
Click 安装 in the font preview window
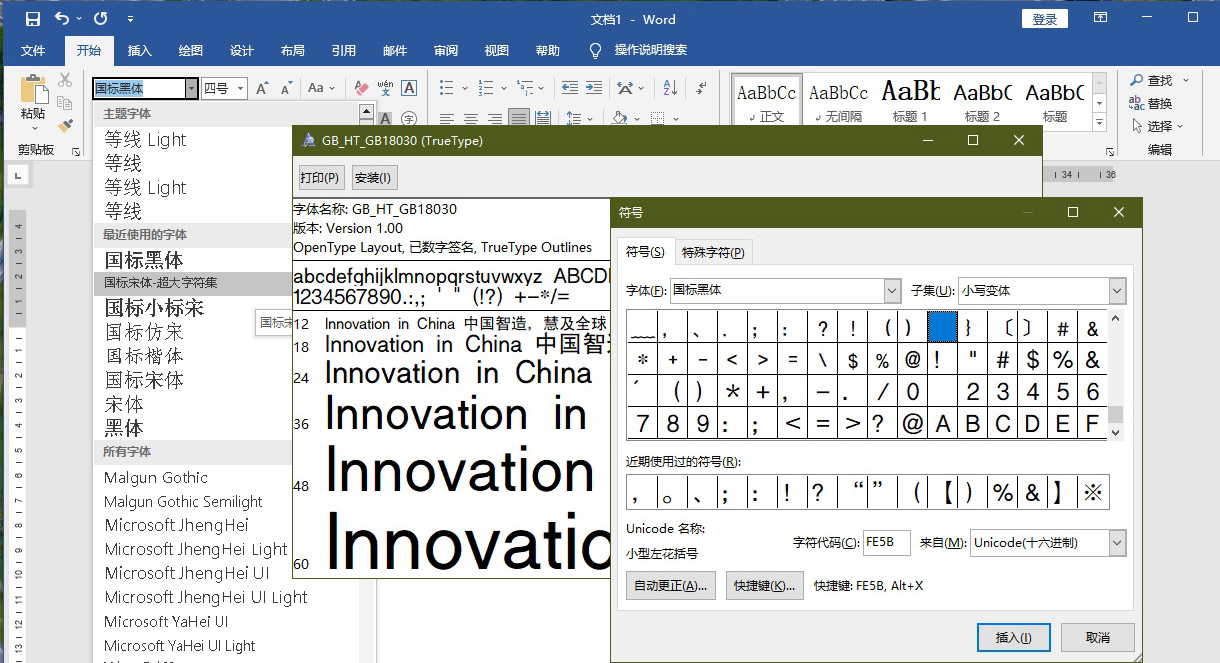373,178
